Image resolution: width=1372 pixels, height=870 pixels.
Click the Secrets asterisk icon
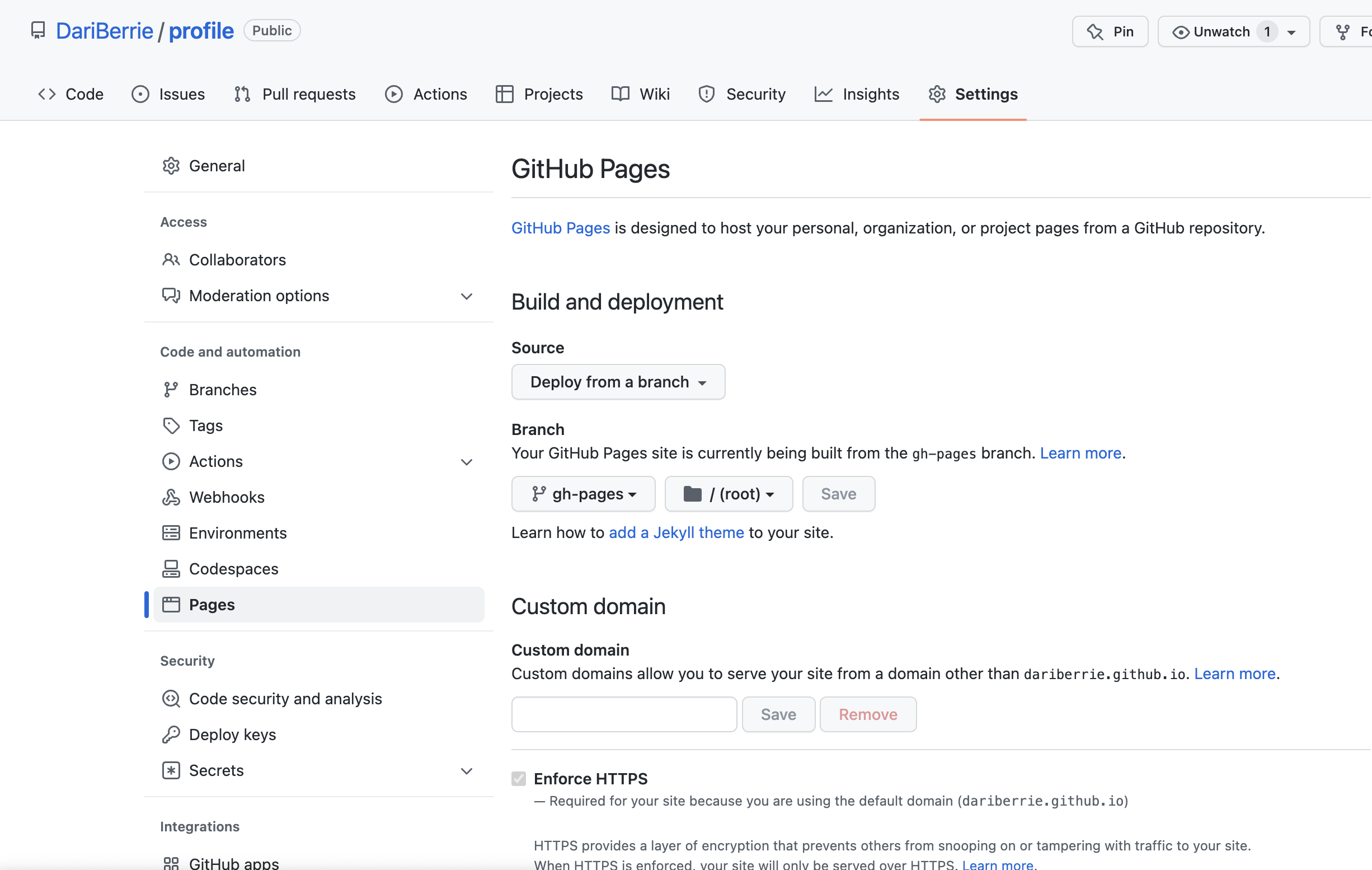[x=171, y=771]
